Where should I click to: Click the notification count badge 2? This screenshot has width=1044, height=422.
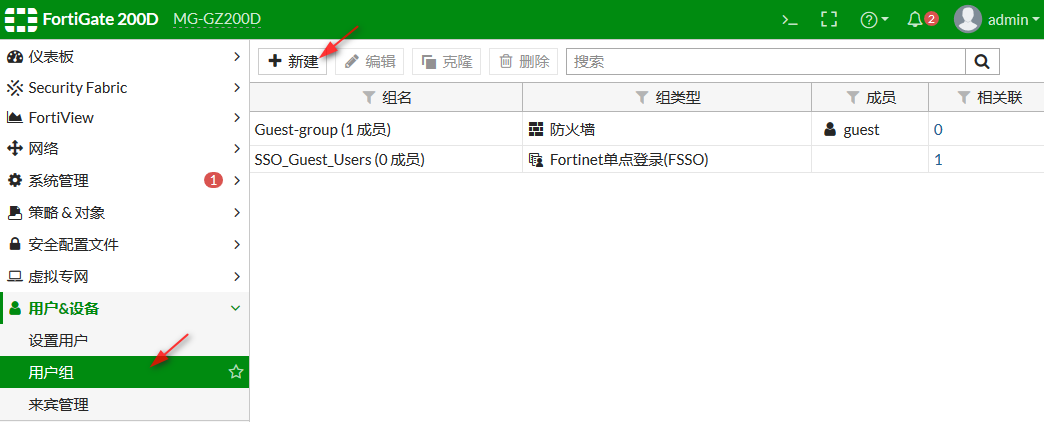tap(931, 19)
